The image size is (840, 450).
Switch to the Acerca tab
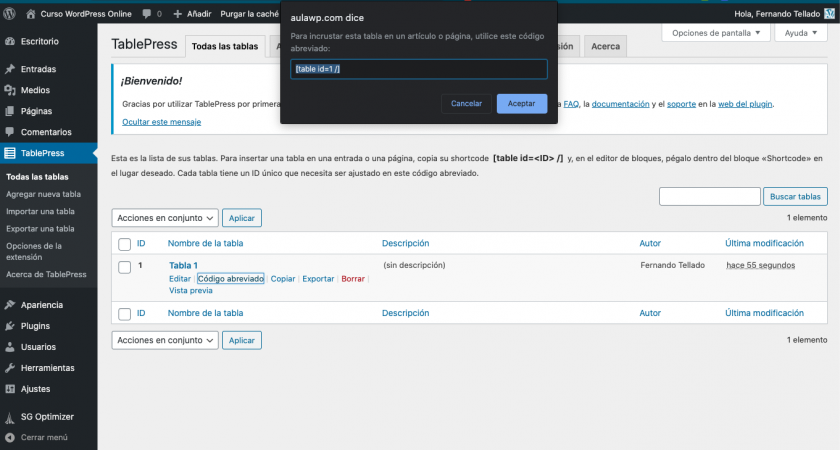tap(605, 46)
